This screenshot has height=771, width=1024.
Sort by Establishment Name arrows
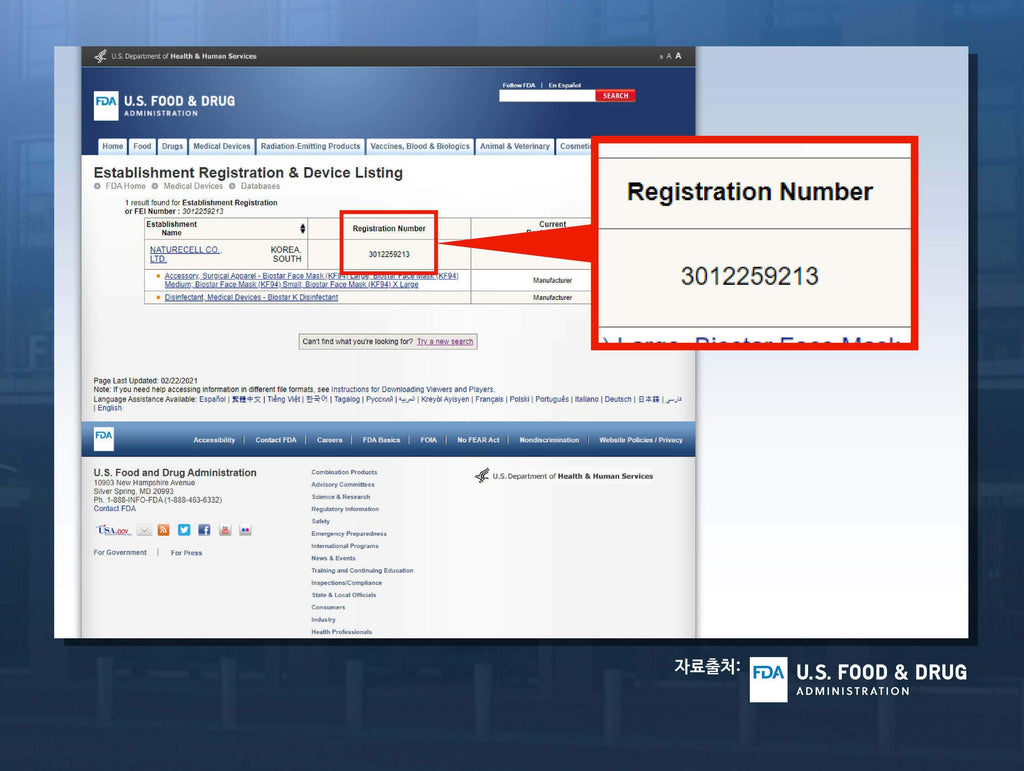302,228
